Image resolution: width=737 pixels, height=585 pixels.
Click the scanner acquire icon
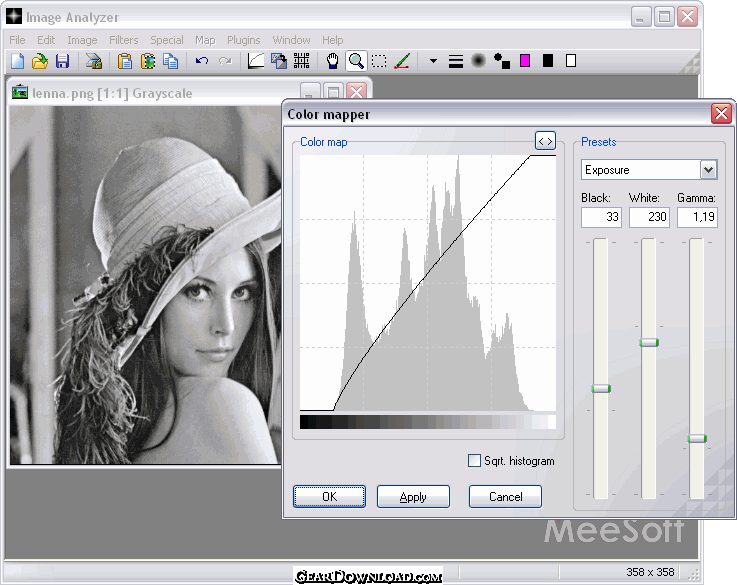pyautogui.click(x=94, y=61)
